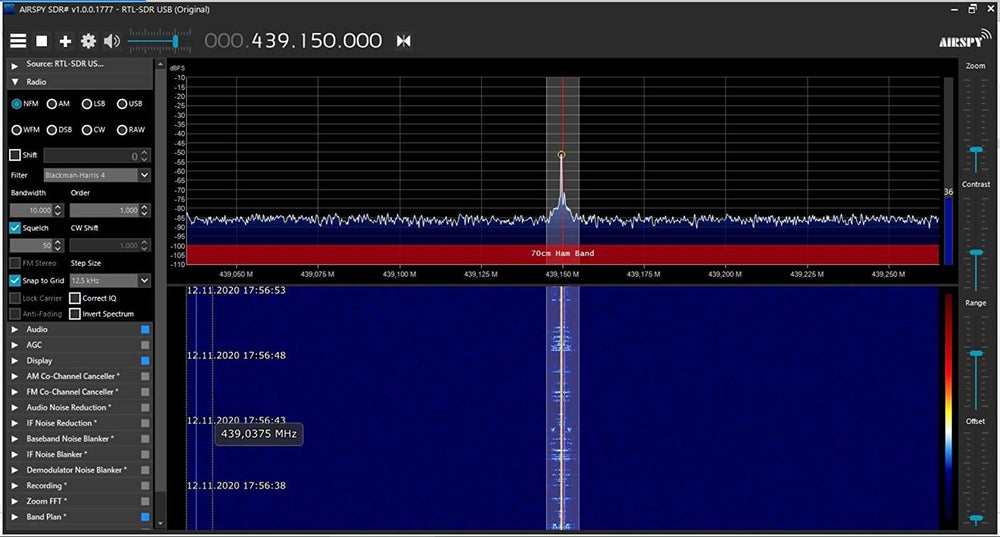Viewport: 1000px width, 537px height.
Task: Expand the Zoom FFT panel
Action: (x=15, y=501)
